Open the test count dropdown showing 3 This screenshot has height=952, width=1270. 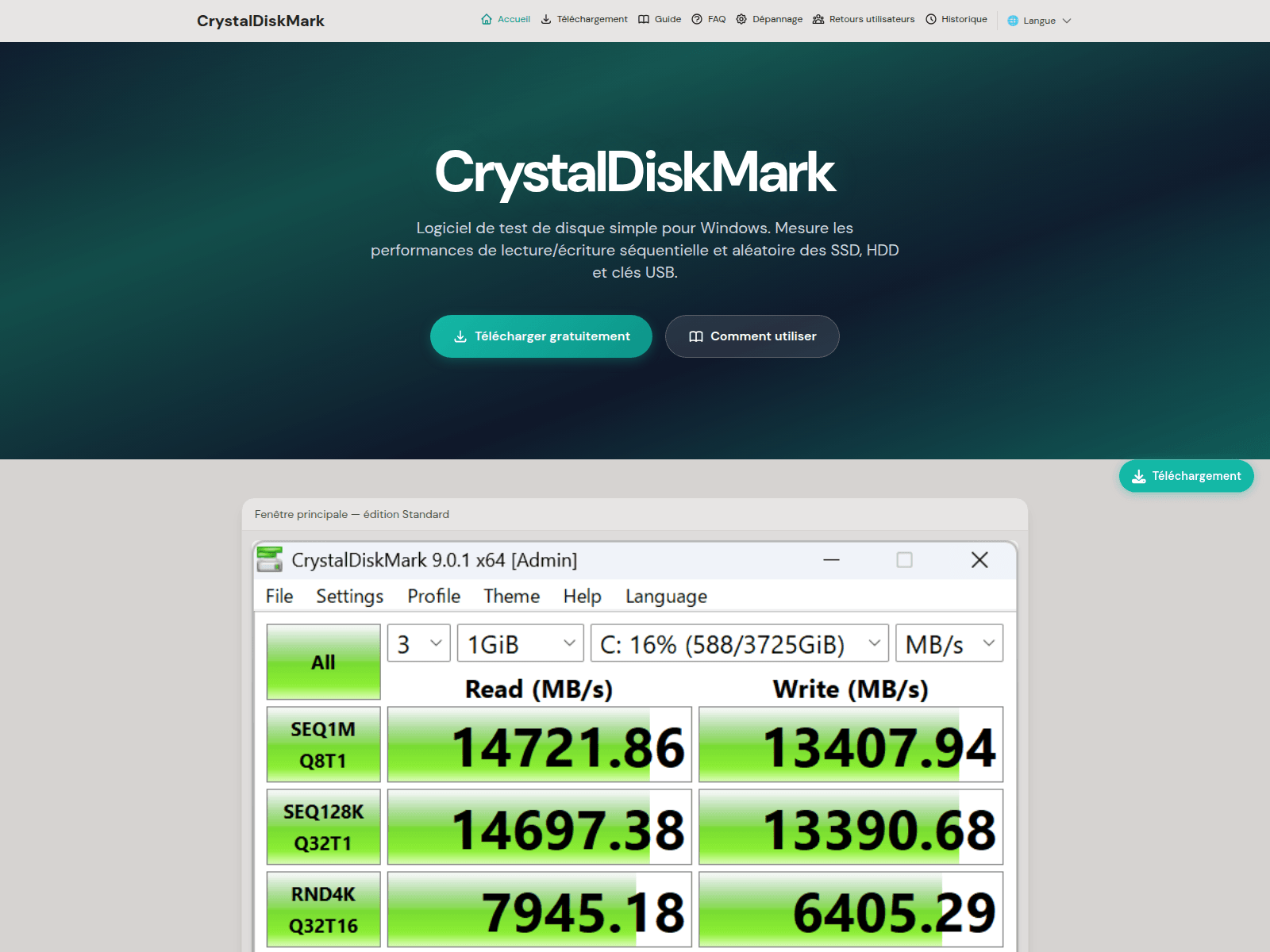click(419, 643)
